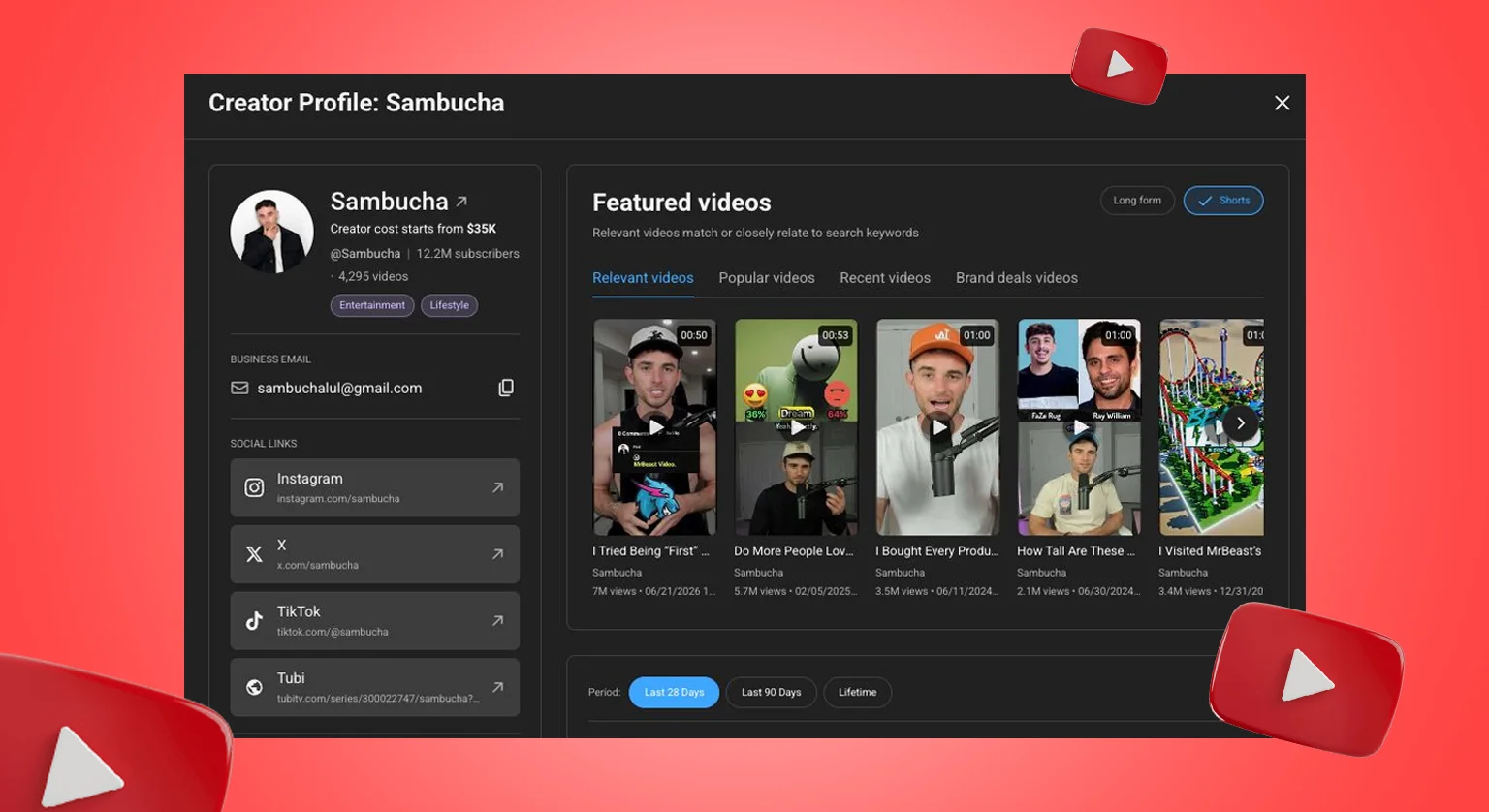Open Tubi link via its arrow icon
The image size is (1489, 812).
pyautogui.click(x=497, y=687)
